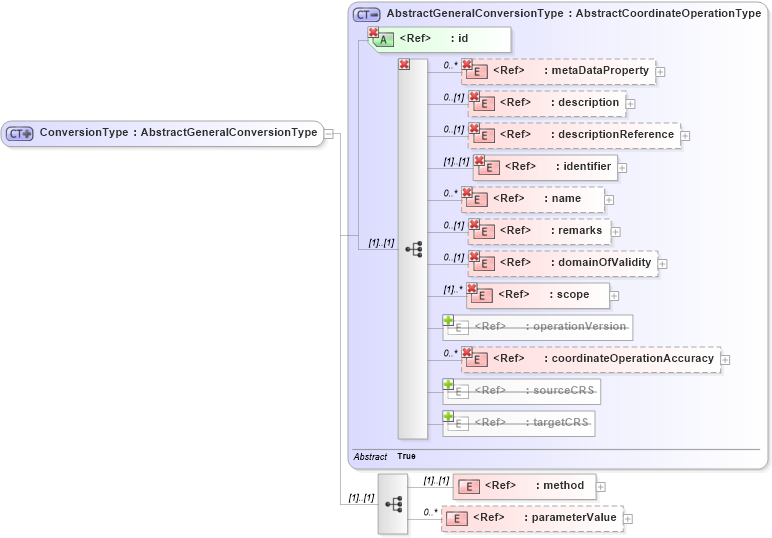
Task: Click the red X on coordinateOperationAccuracy element
Action: tap(467, 352)
